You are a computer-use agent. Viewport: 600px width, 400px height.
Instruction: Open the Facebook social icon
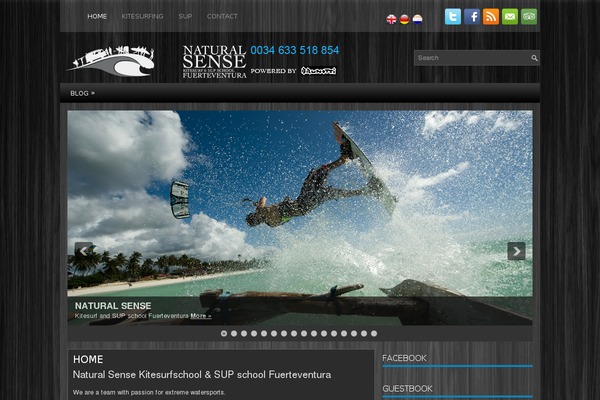472,17
